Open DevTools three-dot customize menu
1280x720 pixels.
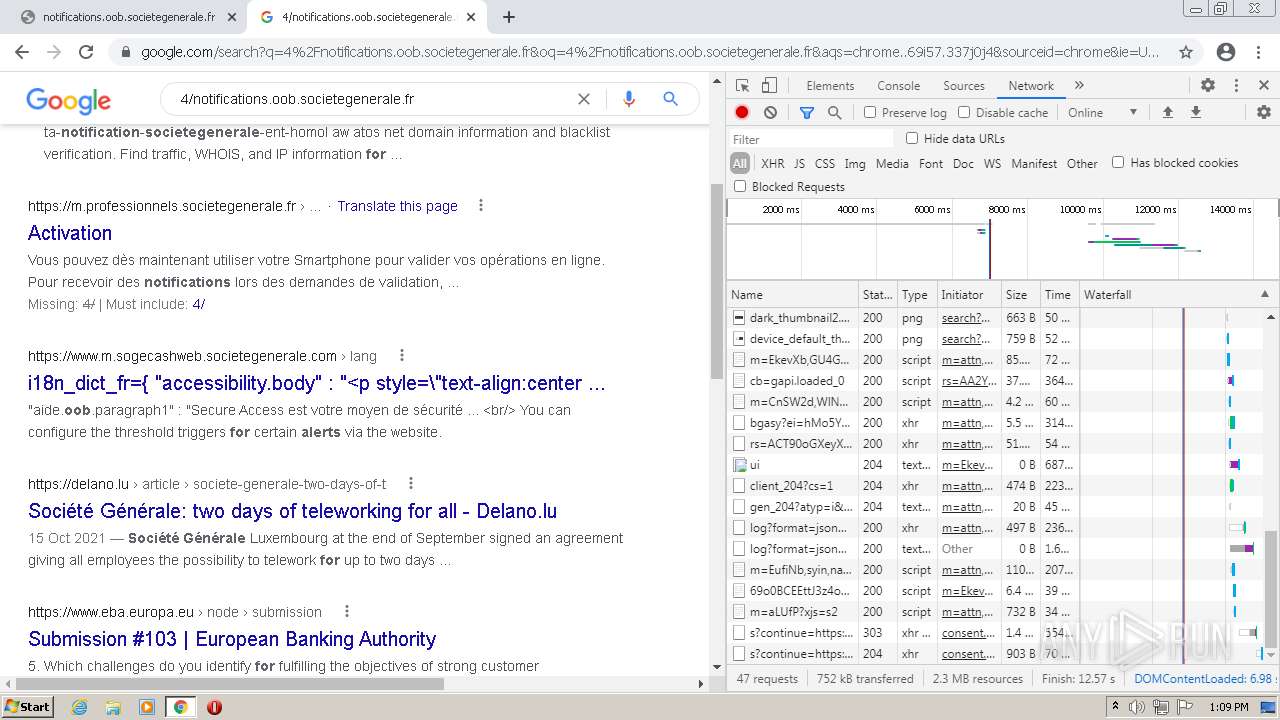1236,86
